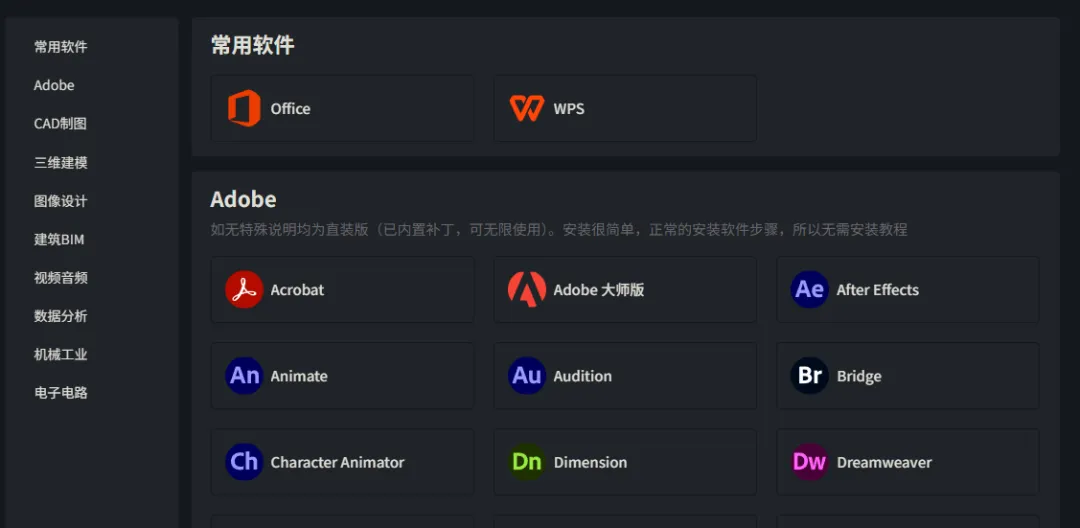Select Adobe in the sidebar menu
Viewport: 1080px width, 528px height.
click(54, 85)
